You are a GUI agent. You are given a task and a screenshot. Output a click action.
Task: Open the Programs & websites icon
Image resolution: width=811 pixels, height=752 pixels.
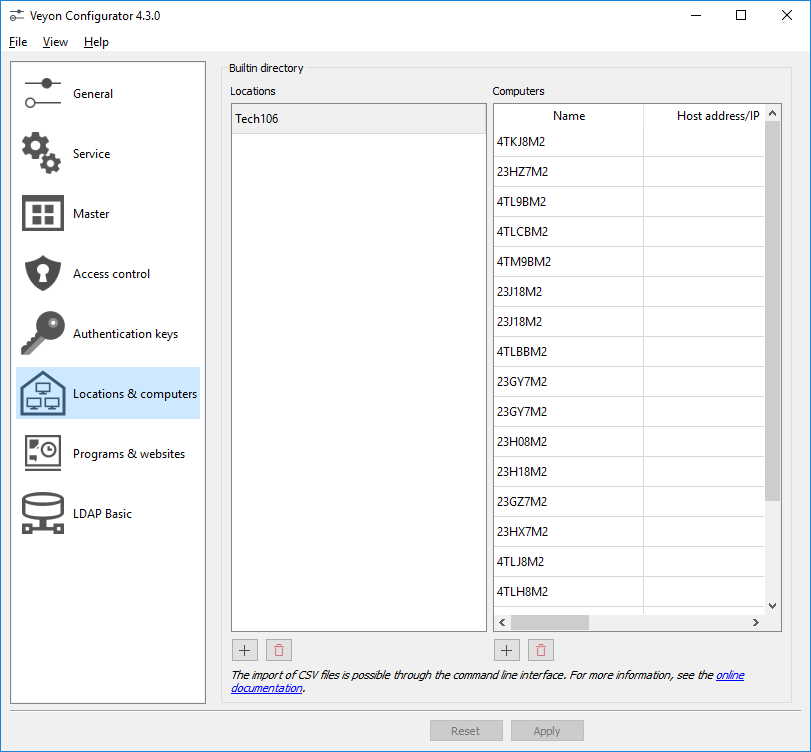(x=43, y=453)
